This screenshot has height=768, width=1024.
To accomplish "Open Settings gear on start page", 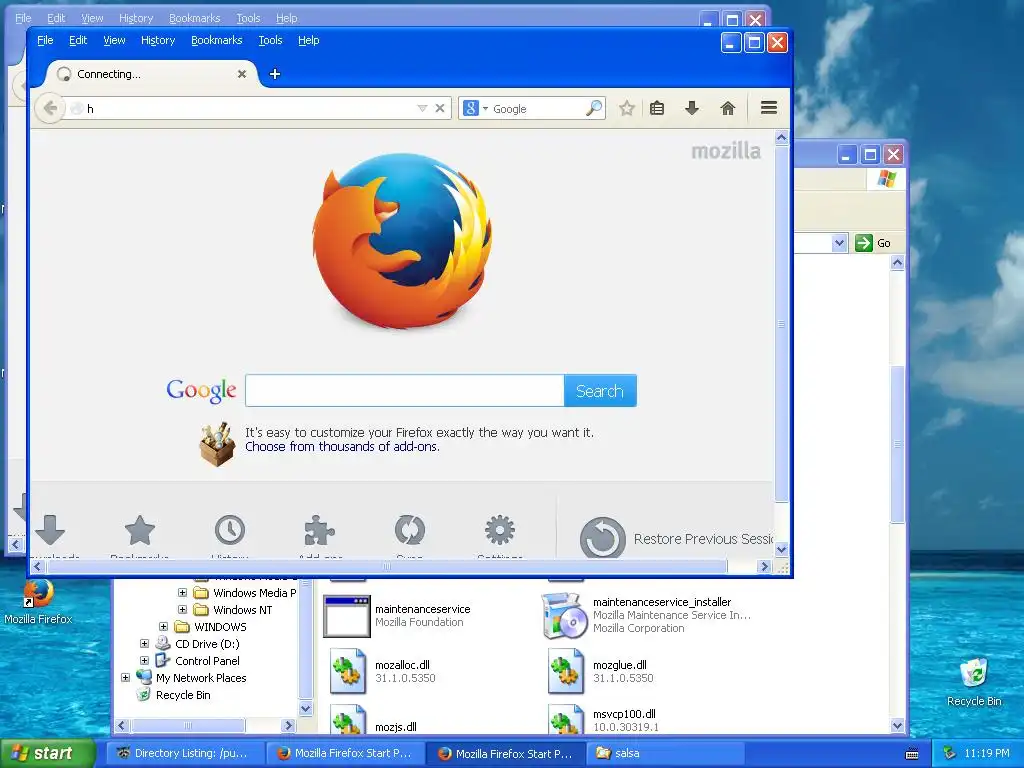I will coord(500,530).
